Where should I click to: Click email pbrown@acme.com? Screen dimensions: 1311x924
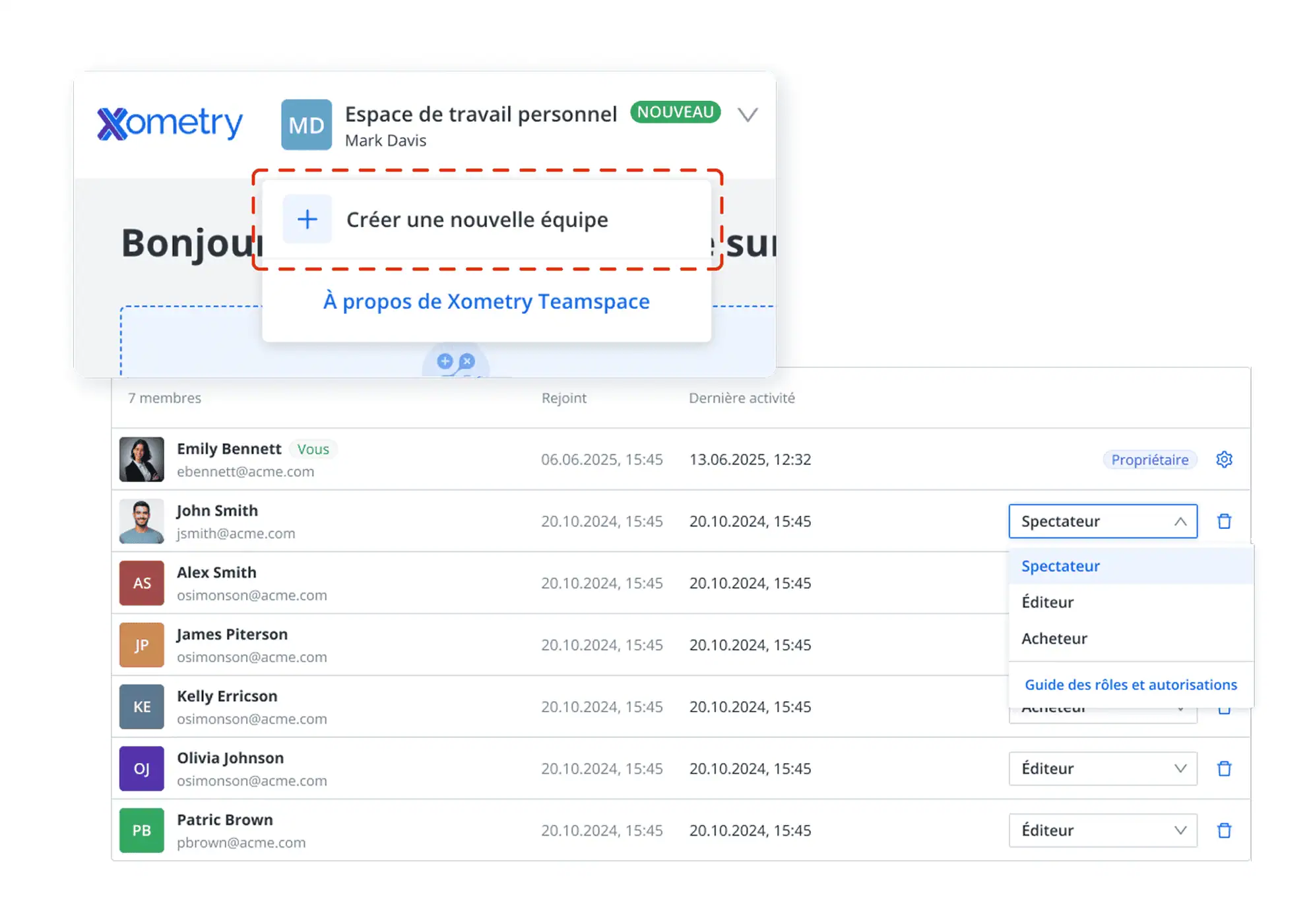241,843
